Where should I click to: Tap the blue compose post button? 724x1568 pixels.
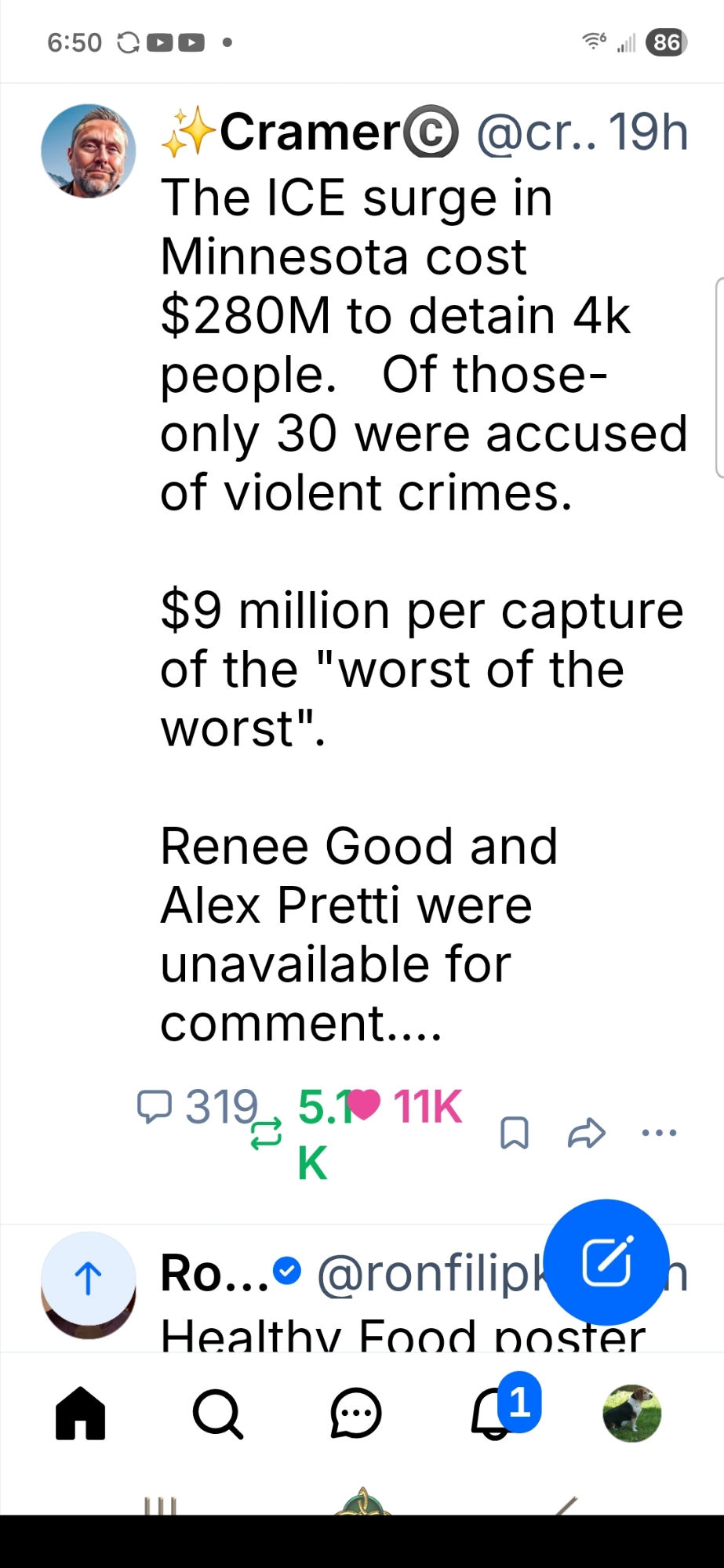[606, 1262]
